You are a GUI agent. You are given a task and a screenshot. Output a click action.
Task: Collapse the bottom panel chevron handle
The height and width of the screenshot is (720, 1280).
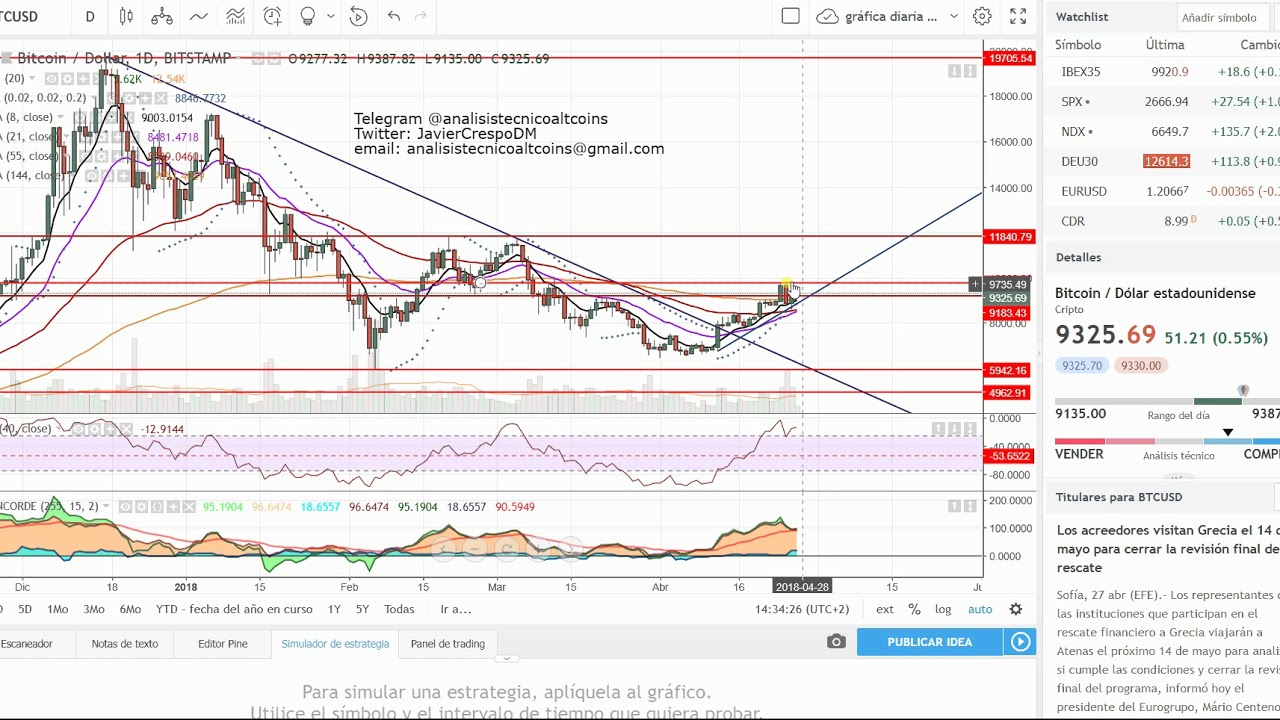[507, 659]
